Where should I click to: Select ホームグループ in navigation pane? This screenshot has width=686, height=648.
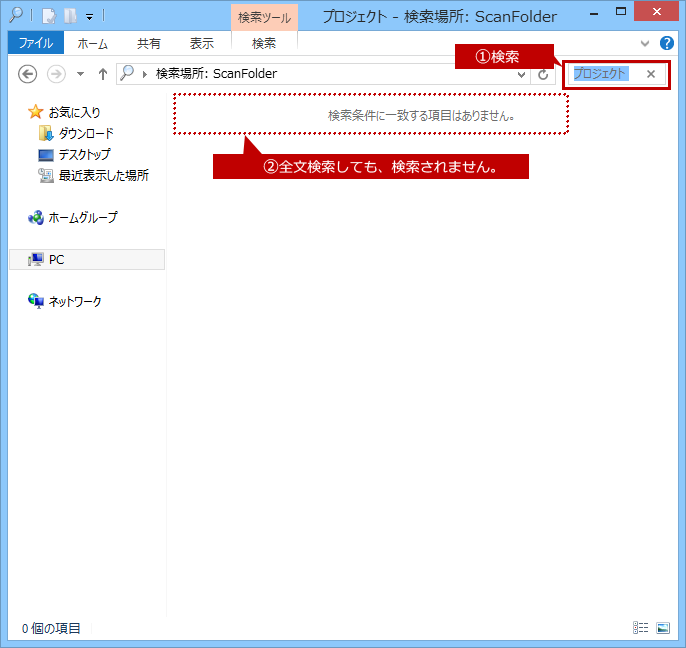pos(83,217)
